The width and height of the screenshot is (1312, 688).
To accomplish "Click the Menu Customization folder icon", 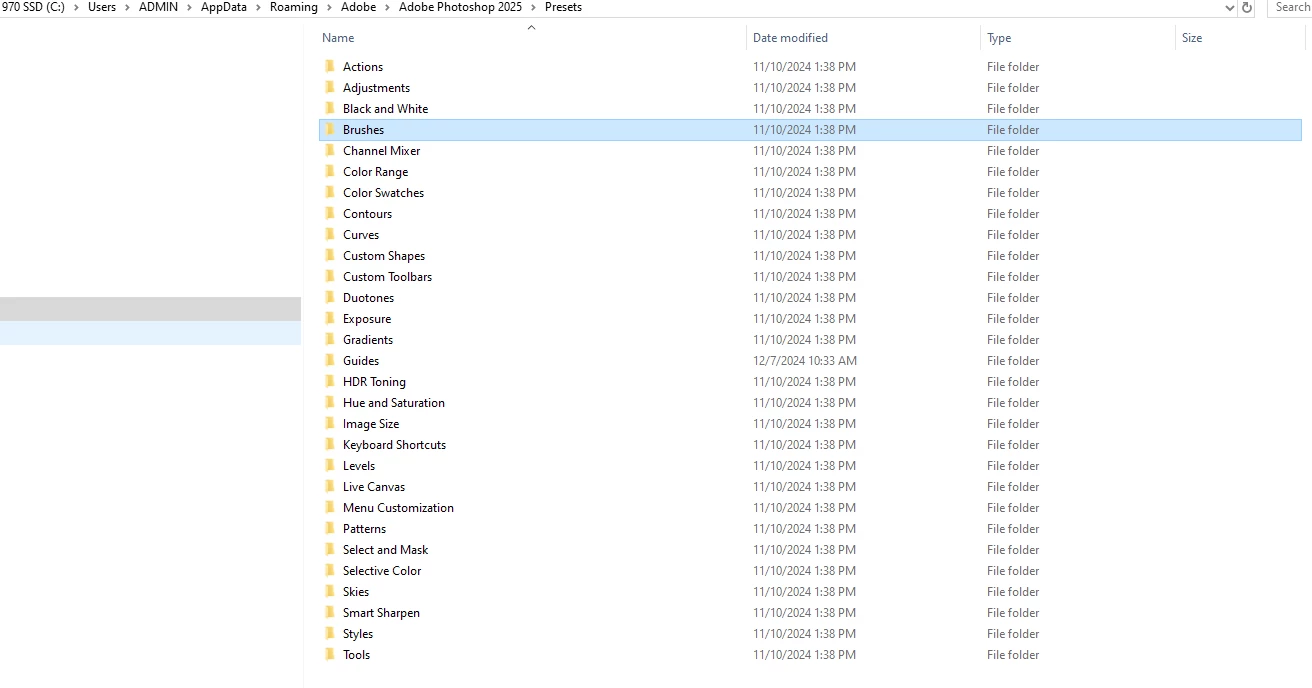I will 330,508.
